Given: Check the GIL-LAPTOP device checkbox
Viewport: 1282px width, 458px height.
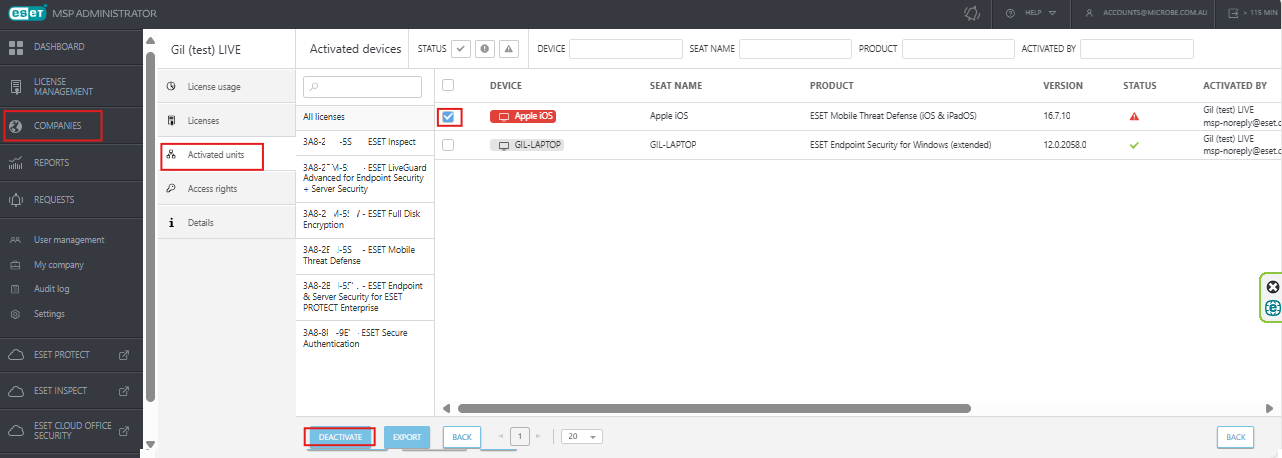Looking at the screenshot, I should pos(448,145).
